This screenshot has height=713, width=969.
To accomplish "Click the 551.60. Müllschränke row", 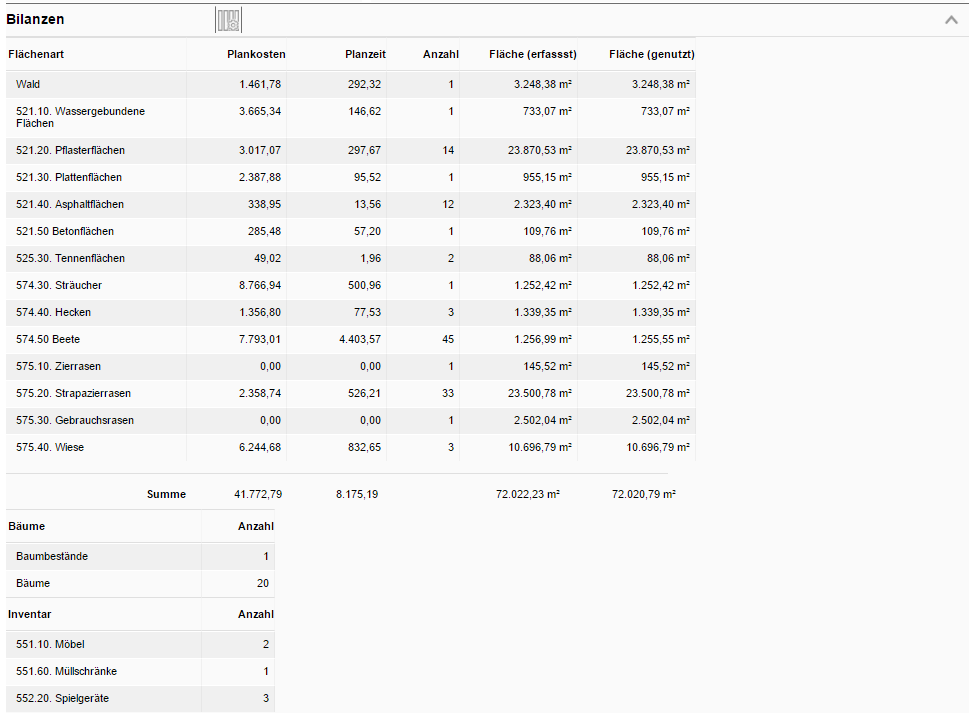I will pyautogui.click(x=140, y=671).
